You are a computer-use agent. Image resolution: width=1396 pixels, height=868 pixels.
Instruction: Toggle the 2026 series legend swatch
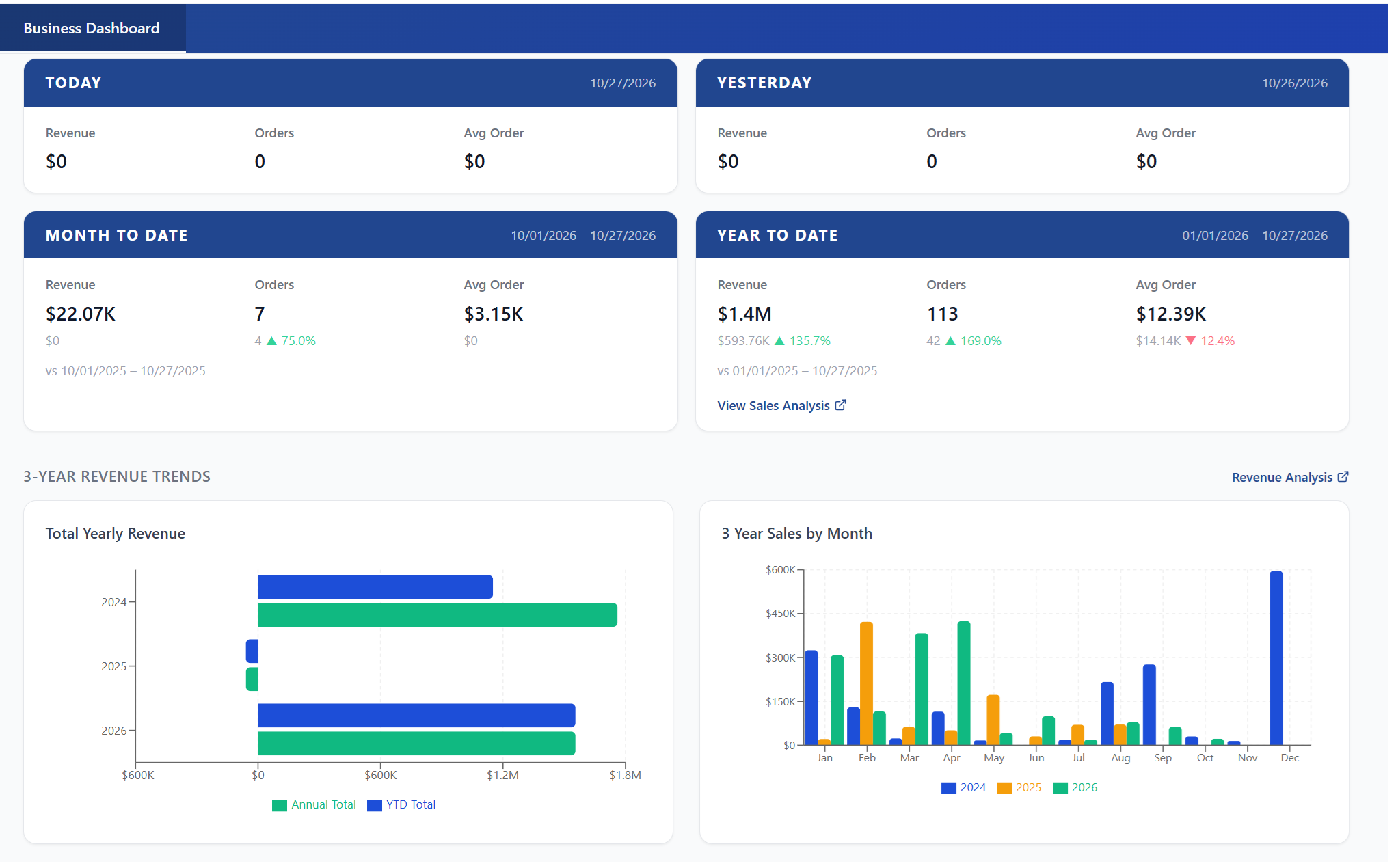1060,788
